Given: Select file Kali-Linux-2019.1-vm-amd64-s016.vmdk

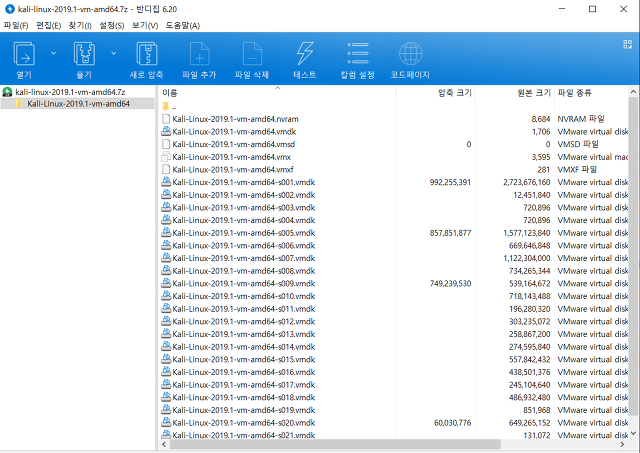Looking at the screenshot, I should [244, 372].
